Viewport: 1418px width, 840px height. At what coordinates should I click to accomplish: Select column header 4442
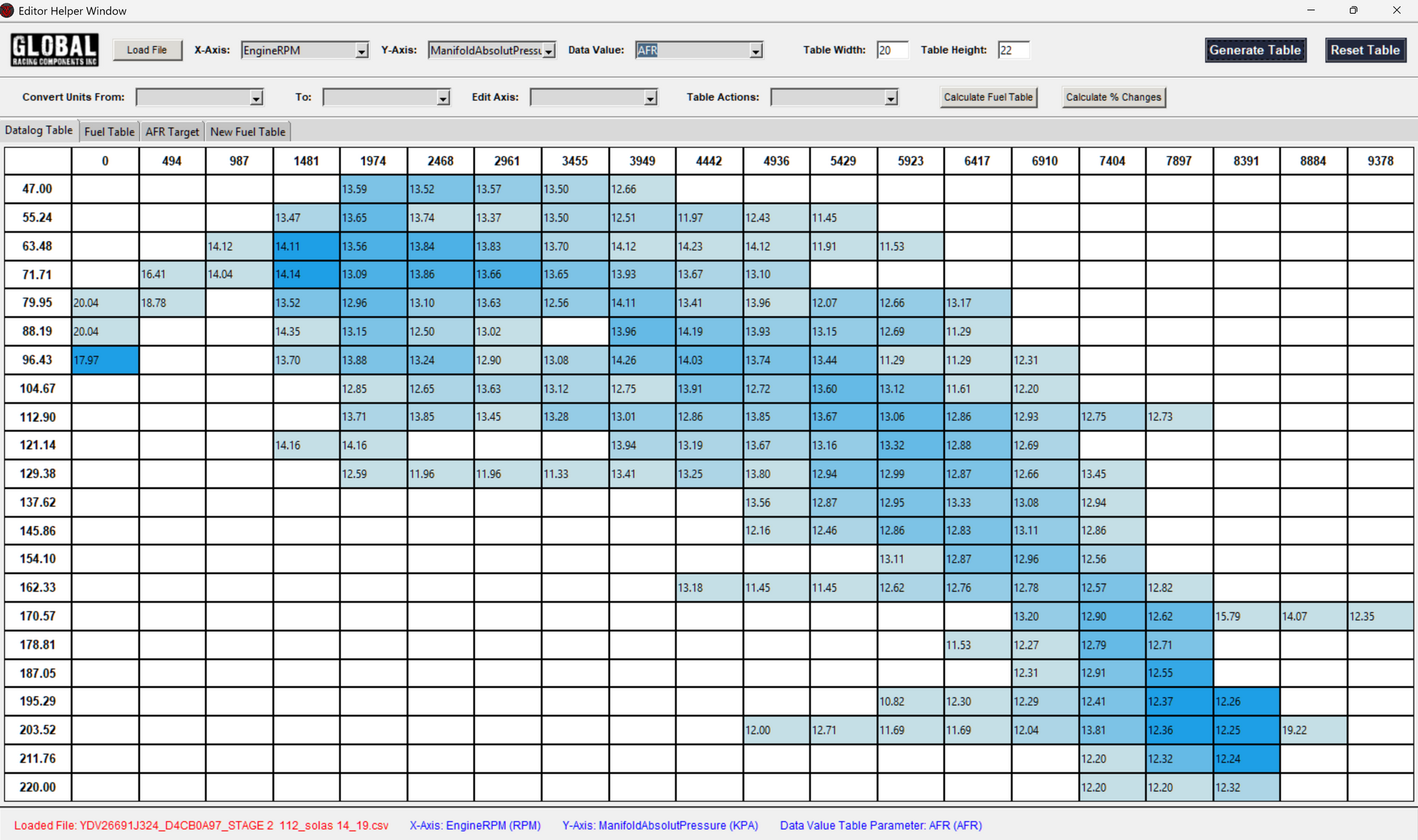(709, 161)
